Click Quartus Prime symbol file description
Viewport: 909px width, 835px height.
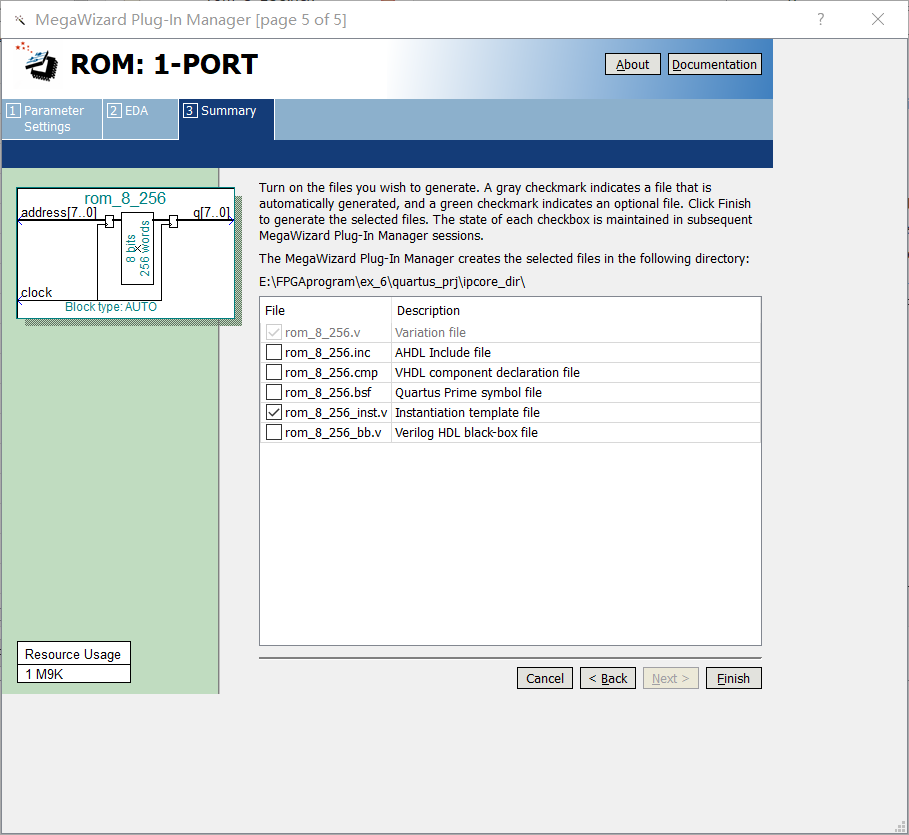pos(468,393)
